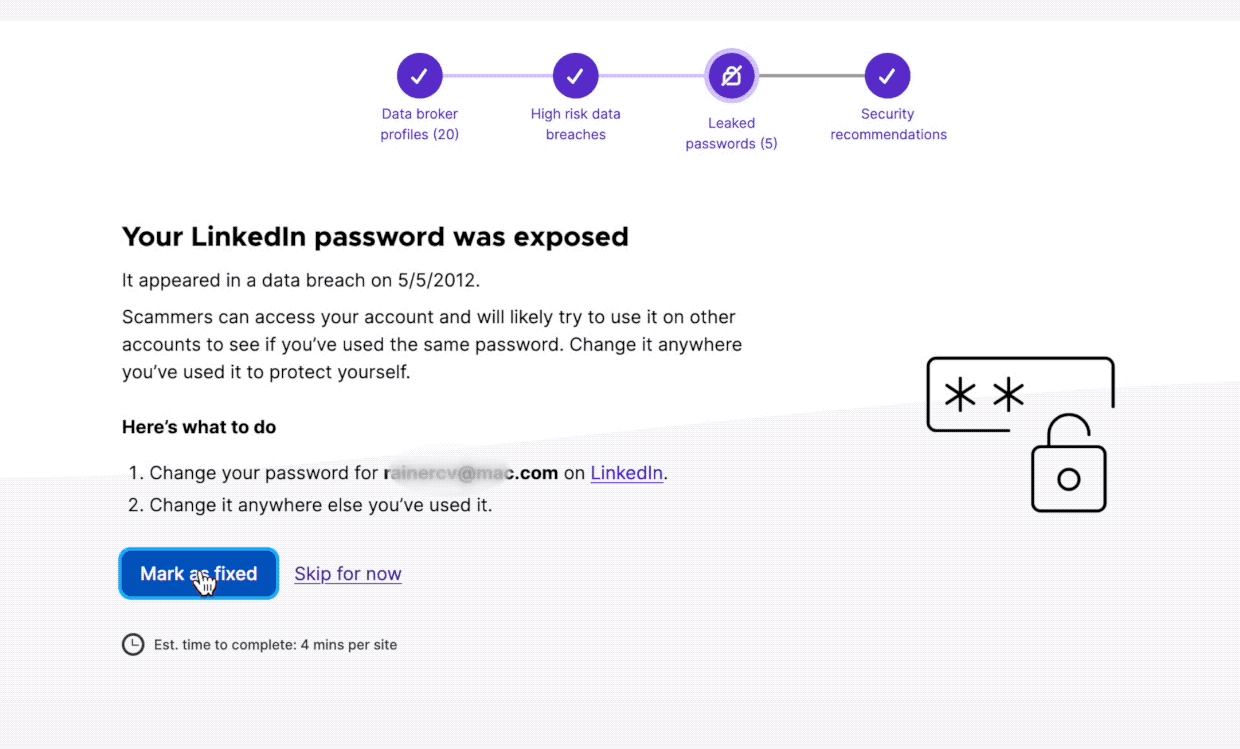Click the Leaked passwords step icon
The width and height of the screenshot is (1240, 749).
point(731,76)
